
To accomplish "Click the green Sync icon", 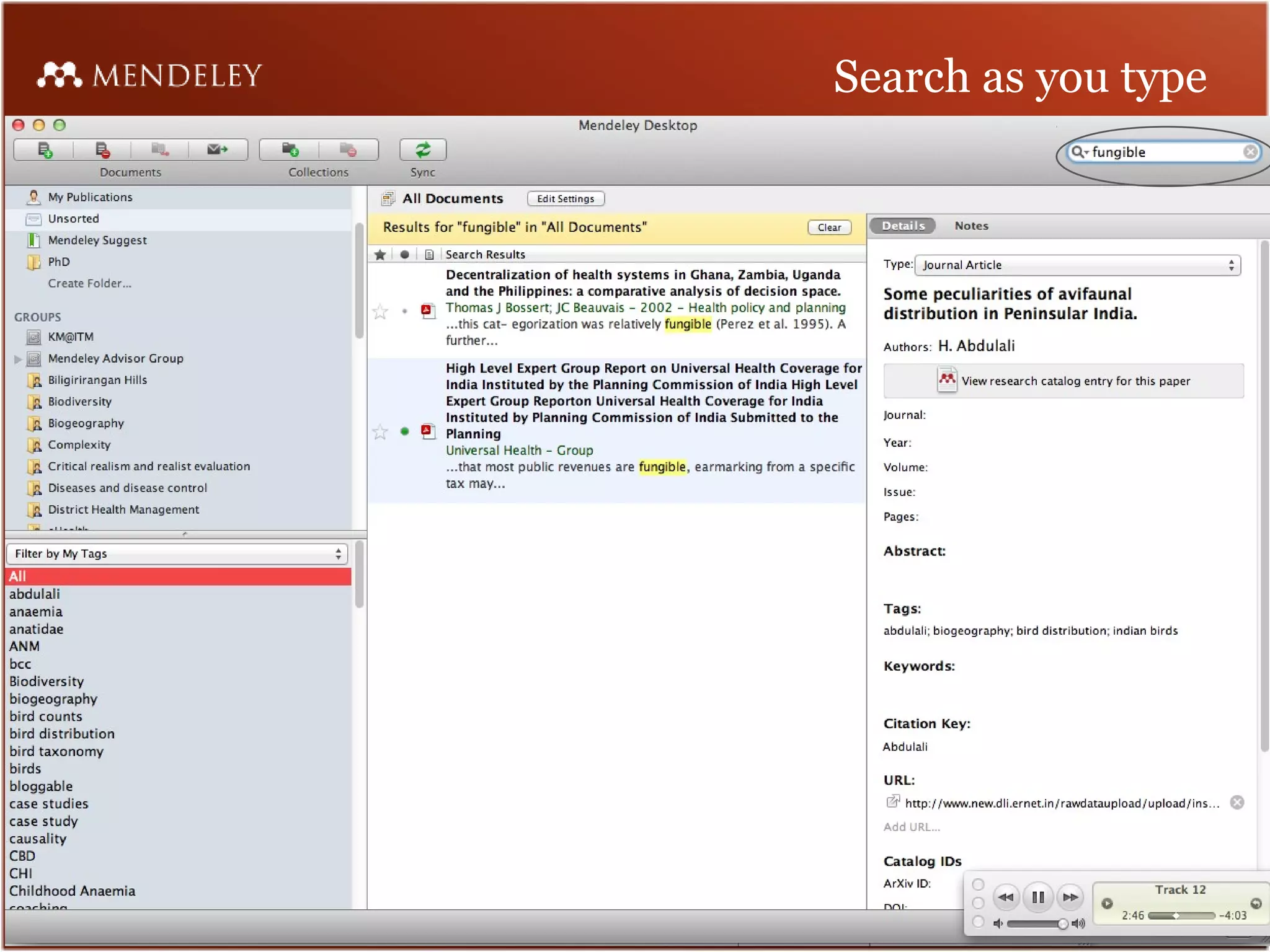I will (x=423, y=150).
